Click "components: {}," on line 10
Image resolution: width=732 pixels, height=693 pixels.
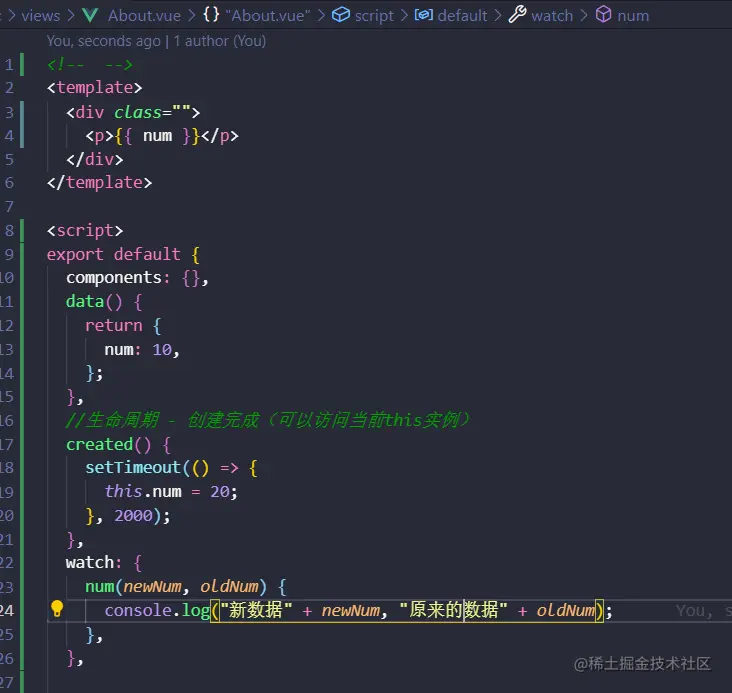coord(137,278)
